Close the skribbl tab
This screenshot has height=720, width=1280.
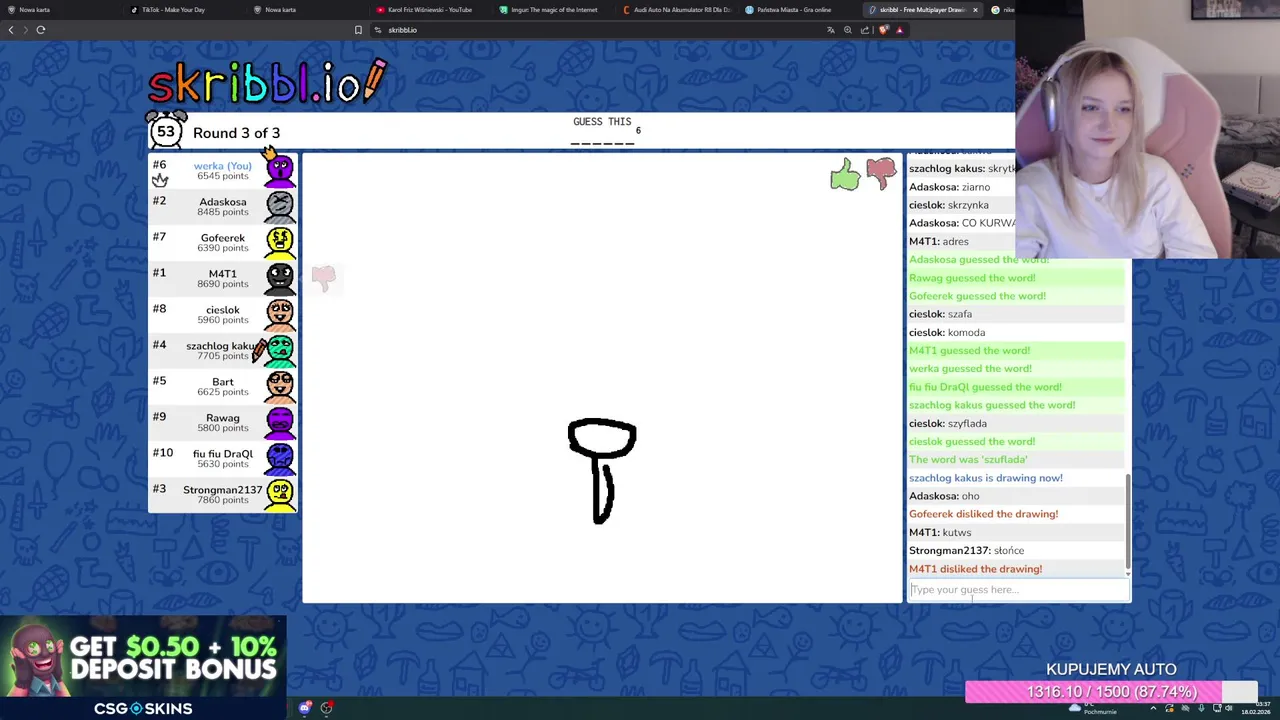[975, 10]
